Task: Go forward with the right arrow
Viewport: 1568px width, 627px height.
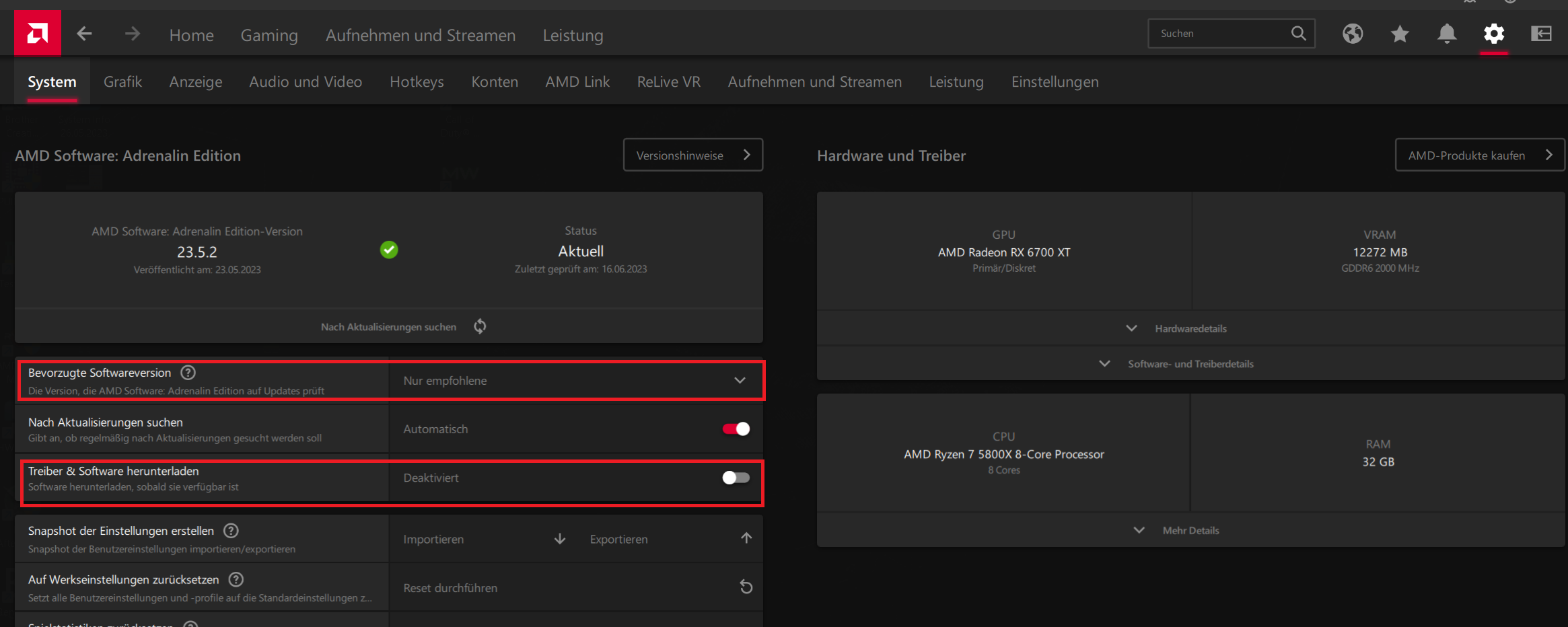Action: tap(133, 34)
